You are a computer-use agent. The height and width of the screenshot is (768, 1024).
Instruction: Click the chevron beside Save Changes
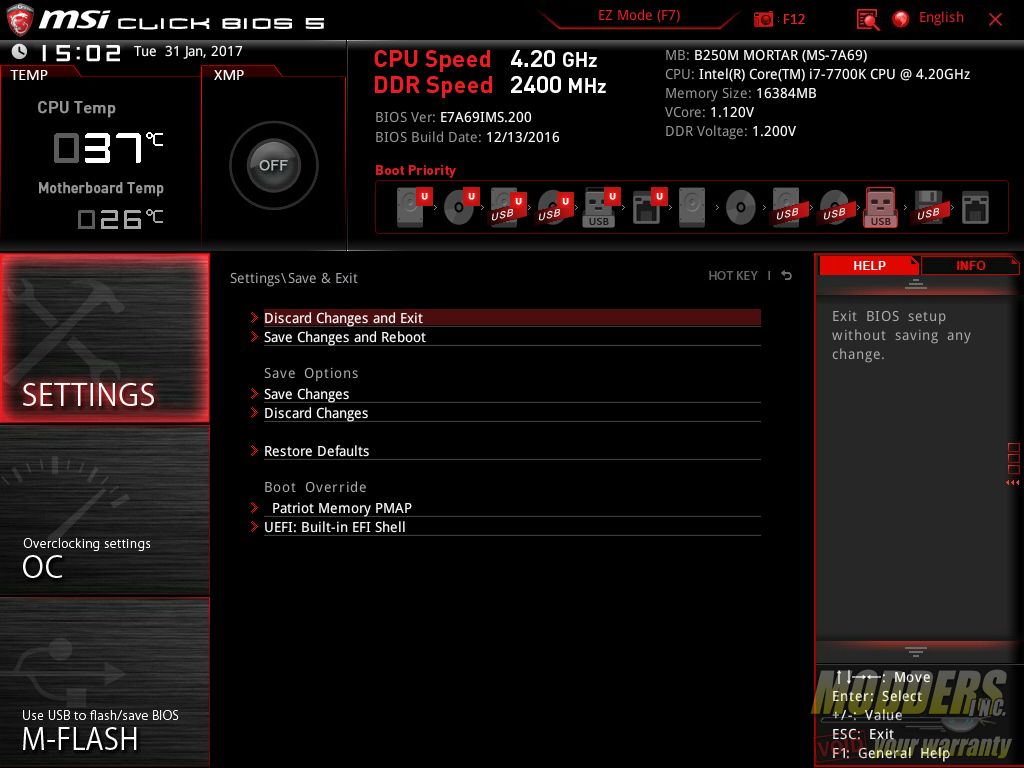254,393
